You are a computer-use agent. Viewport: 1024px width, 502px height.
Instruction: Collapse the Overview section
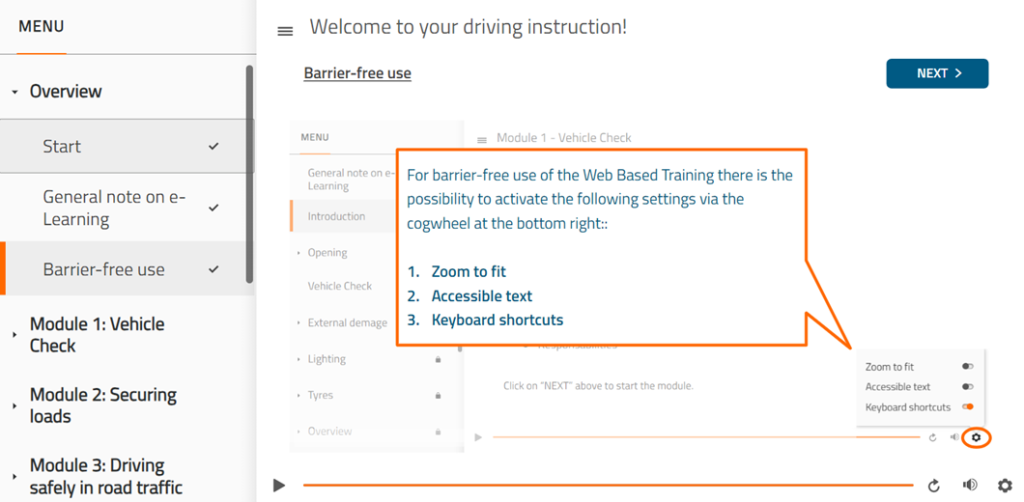pos(15,92)
